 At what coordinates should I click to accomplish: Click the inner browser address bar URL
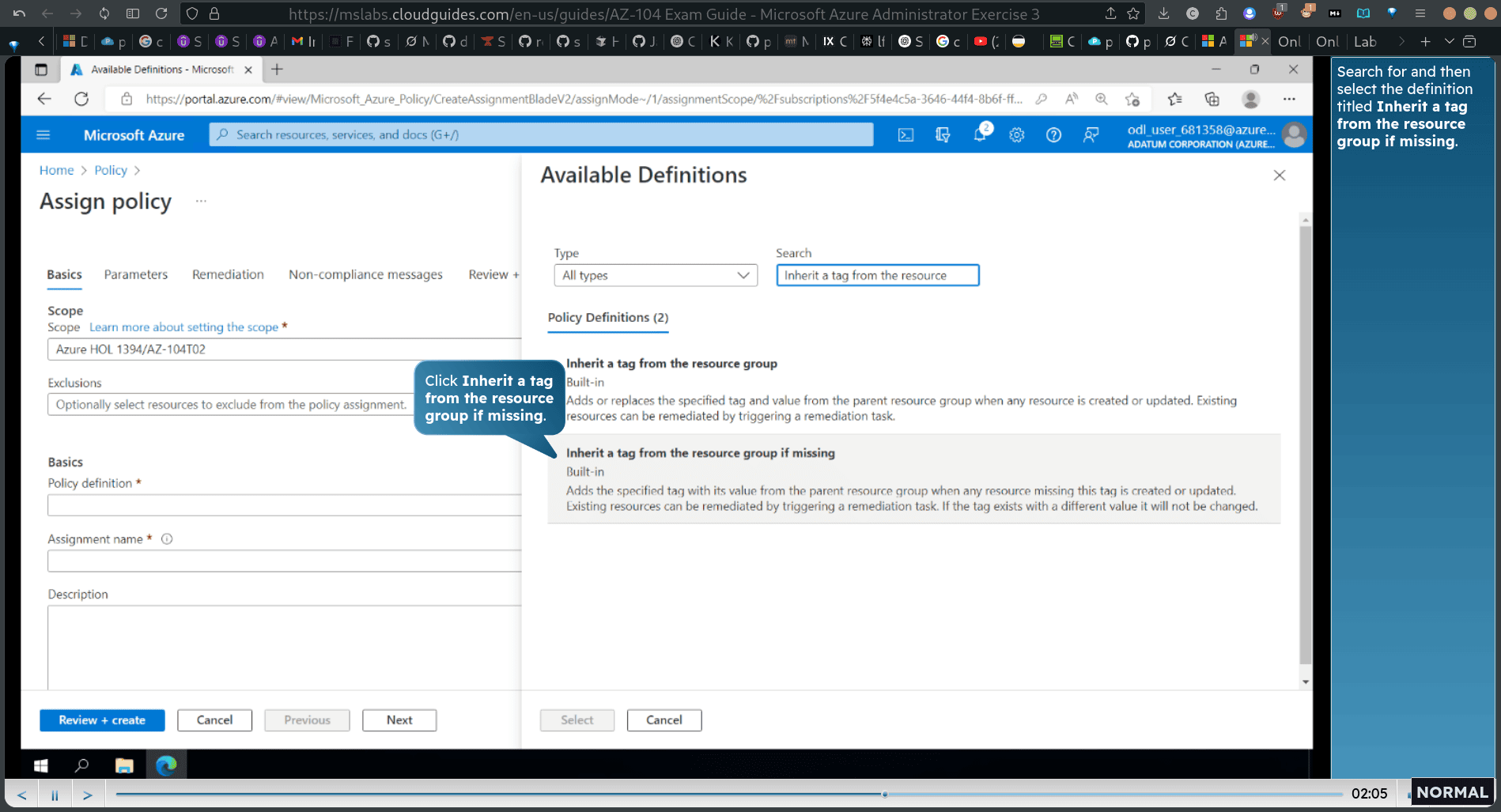[x=584, y=99]
